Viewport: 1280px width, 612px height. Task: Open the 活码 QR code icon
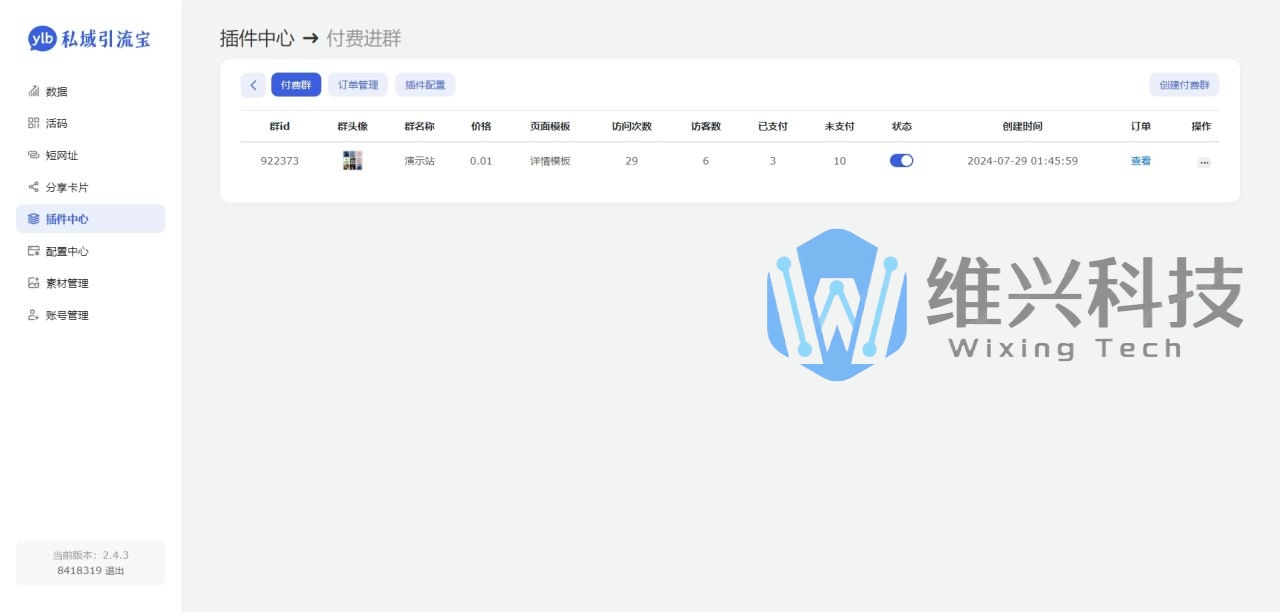[33, 123]
